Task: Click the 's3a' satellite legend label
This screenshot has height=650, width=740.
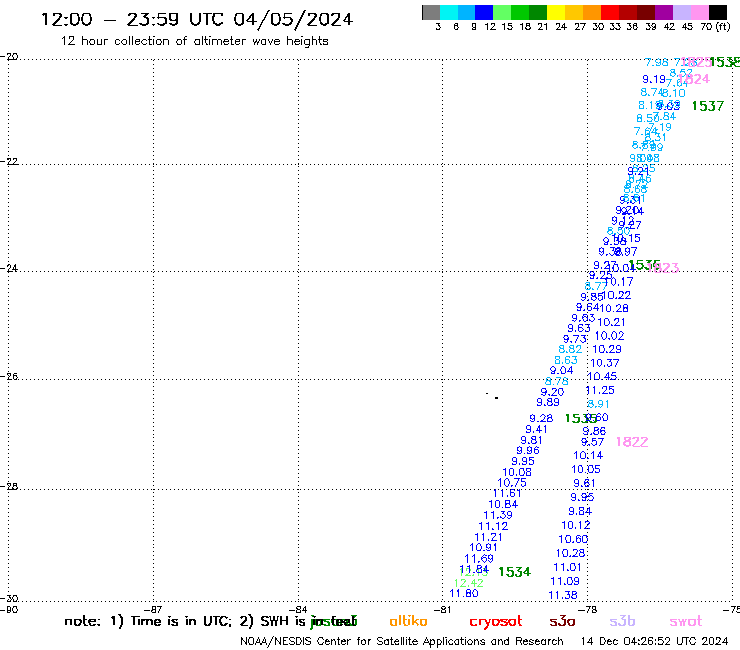Action: point(562,622)
